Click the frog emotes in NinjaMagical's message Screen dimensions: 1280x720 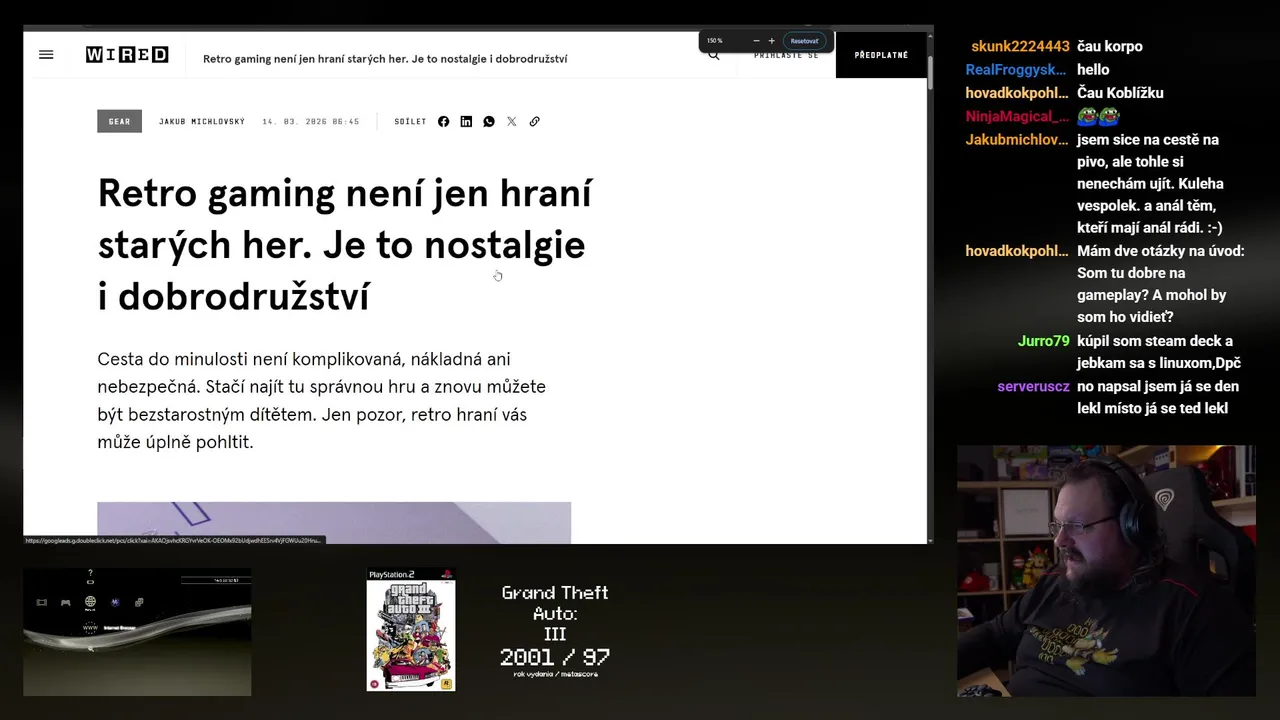coord(1098,116)
